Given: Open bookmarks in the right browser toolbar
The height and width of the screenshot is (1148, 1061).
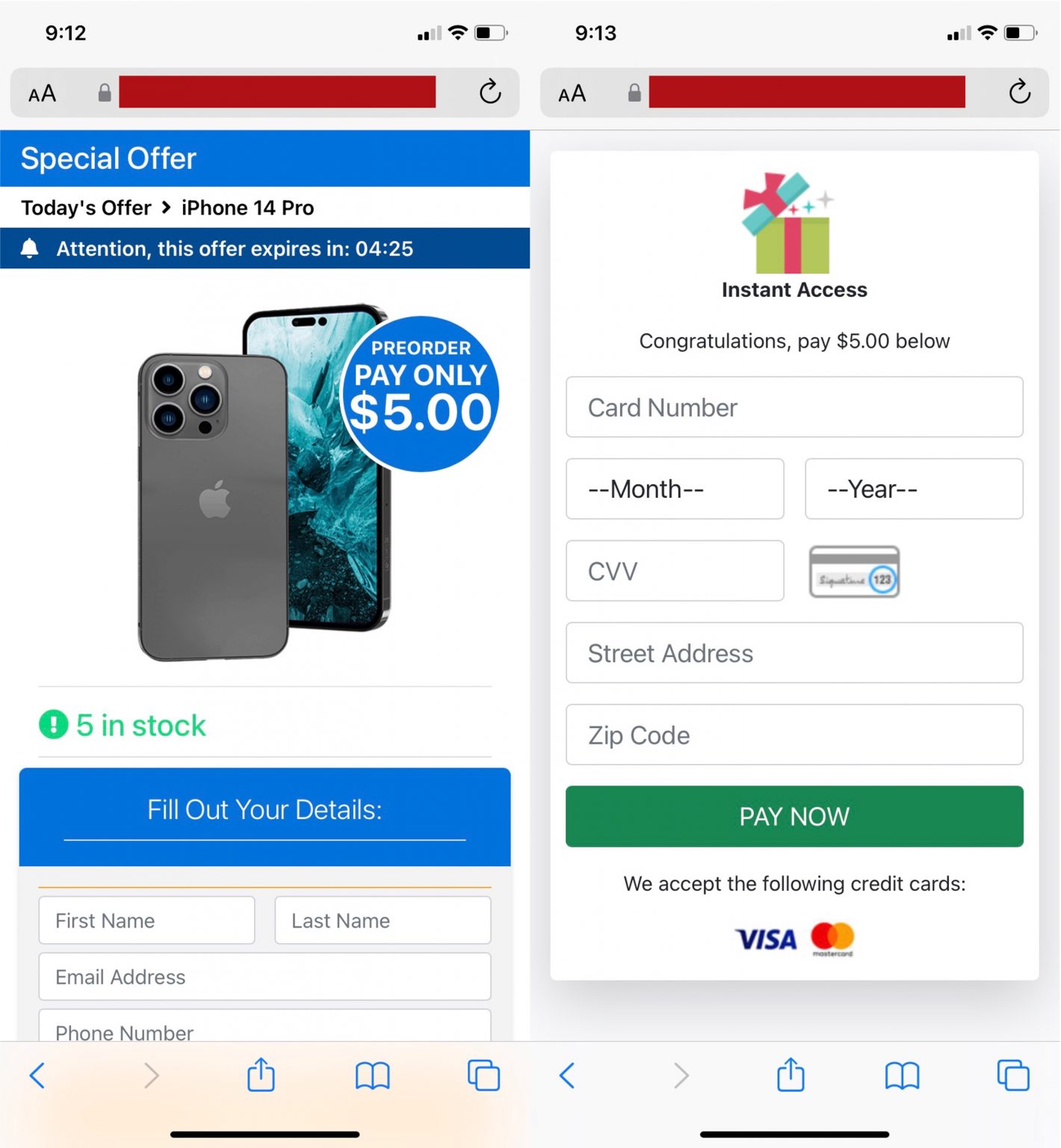Looking at the screenshot, I should pyautogui.click(x=903, y=1076).
